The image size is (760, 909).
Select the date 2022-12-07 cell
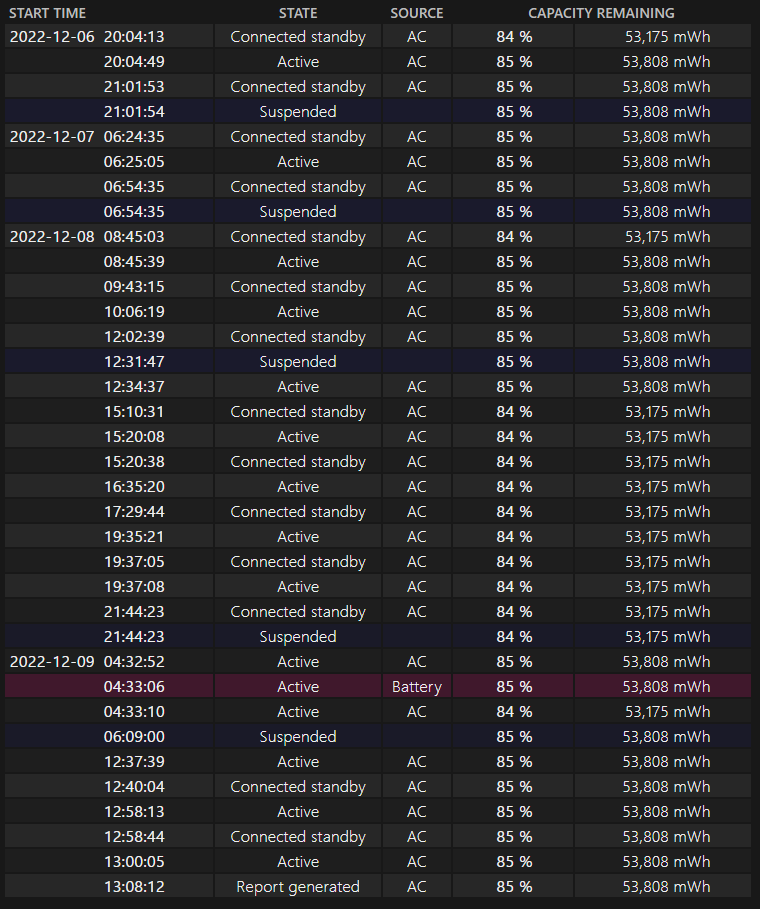[x=52, y=136]
